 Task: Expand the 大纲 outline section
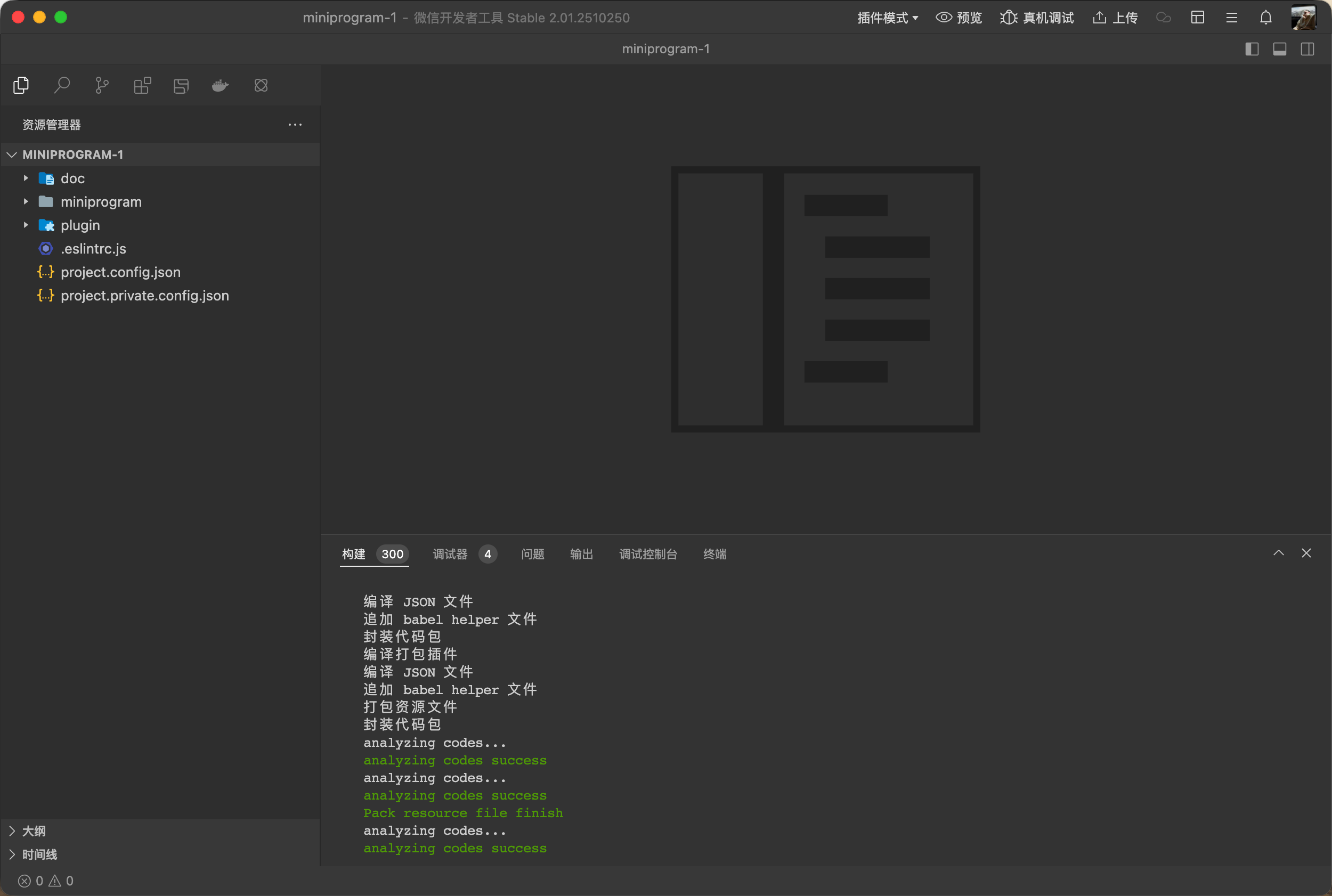(x=34, y=831)
